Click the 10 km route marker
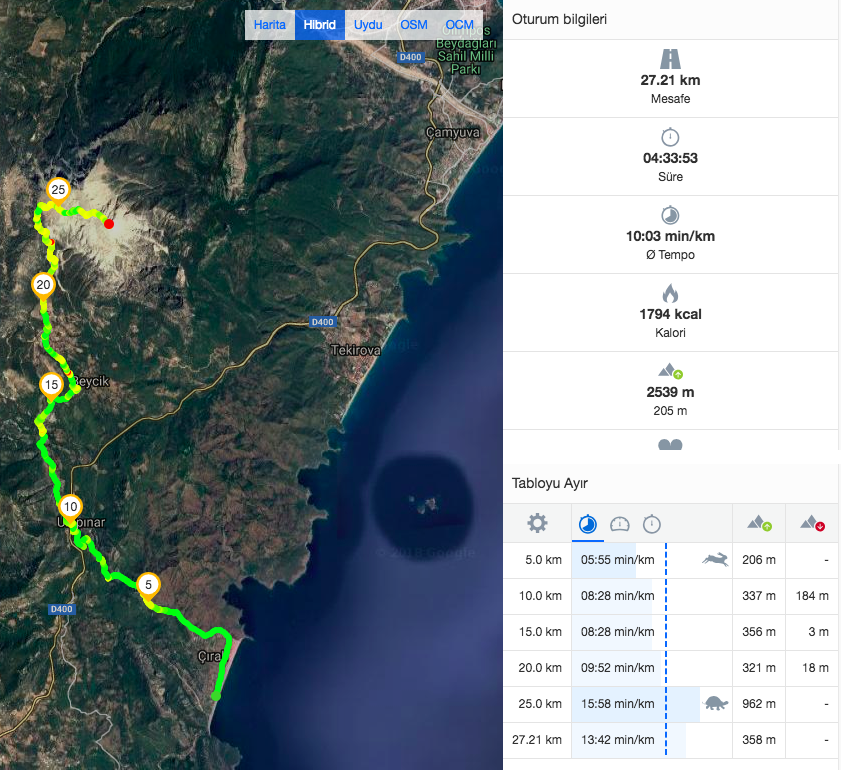The image size is (841, 770). coord(70,508)
